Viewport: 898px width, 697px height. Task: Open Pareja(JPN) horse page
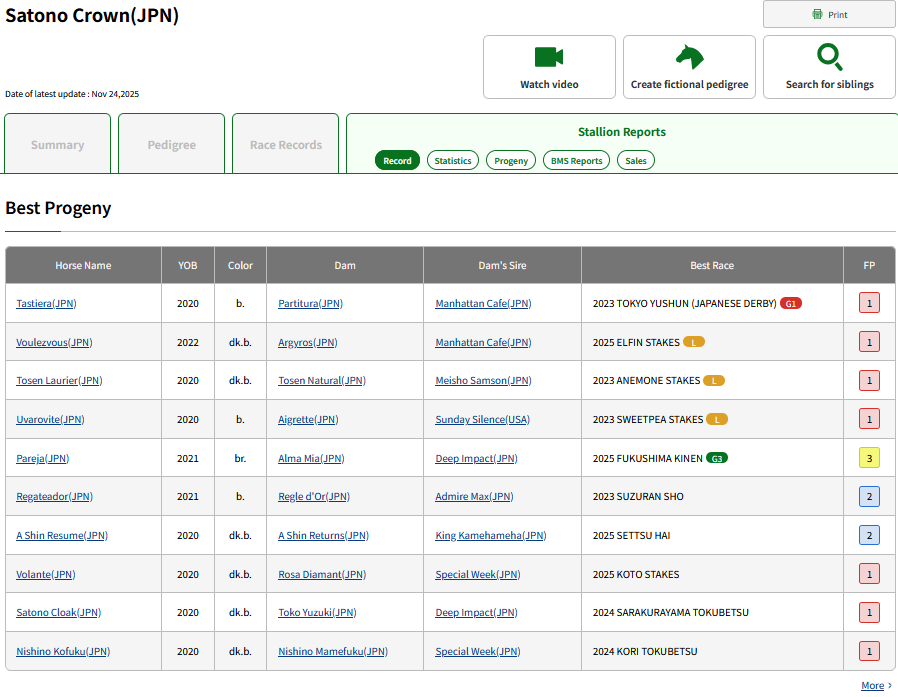[42, 458]
